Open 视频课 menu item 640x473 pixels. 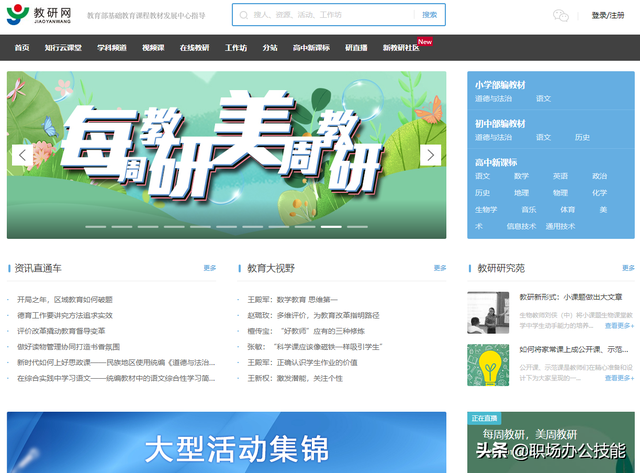[x=153, y=48]
